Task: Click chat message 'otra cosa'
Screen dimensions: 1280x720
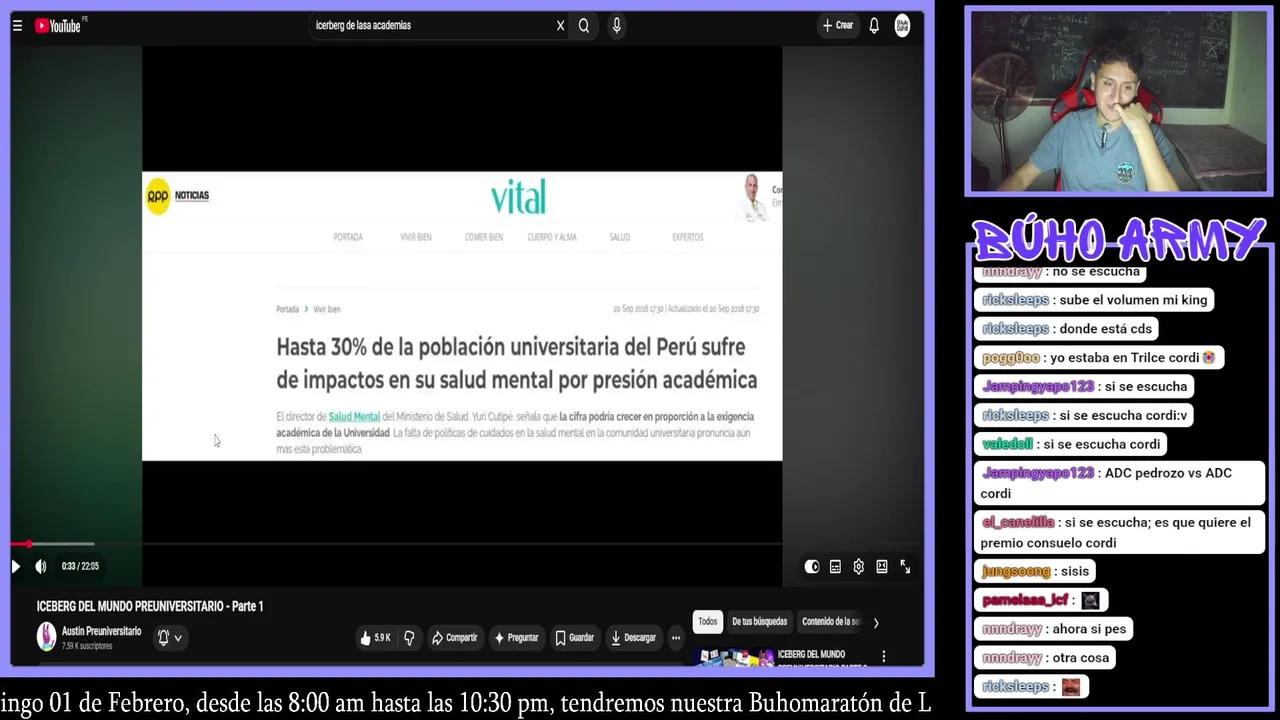Action: 1080,658
